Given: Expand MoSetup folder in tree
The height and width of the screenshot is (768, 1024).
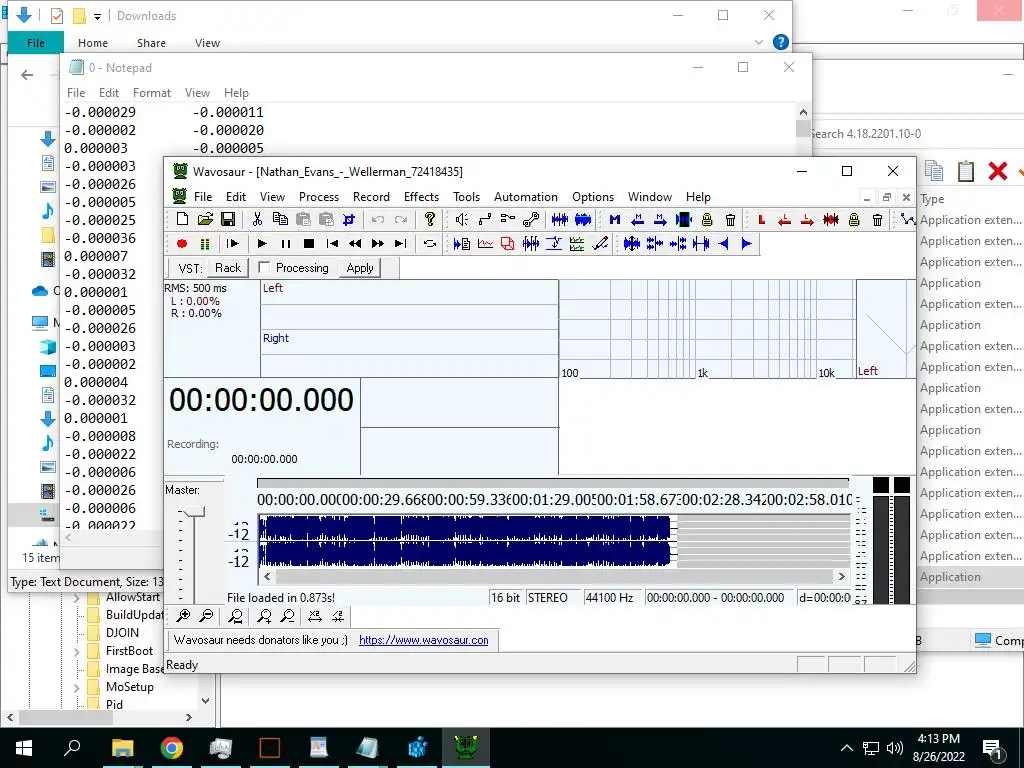Looking at the screenshot, I should 76,688.
